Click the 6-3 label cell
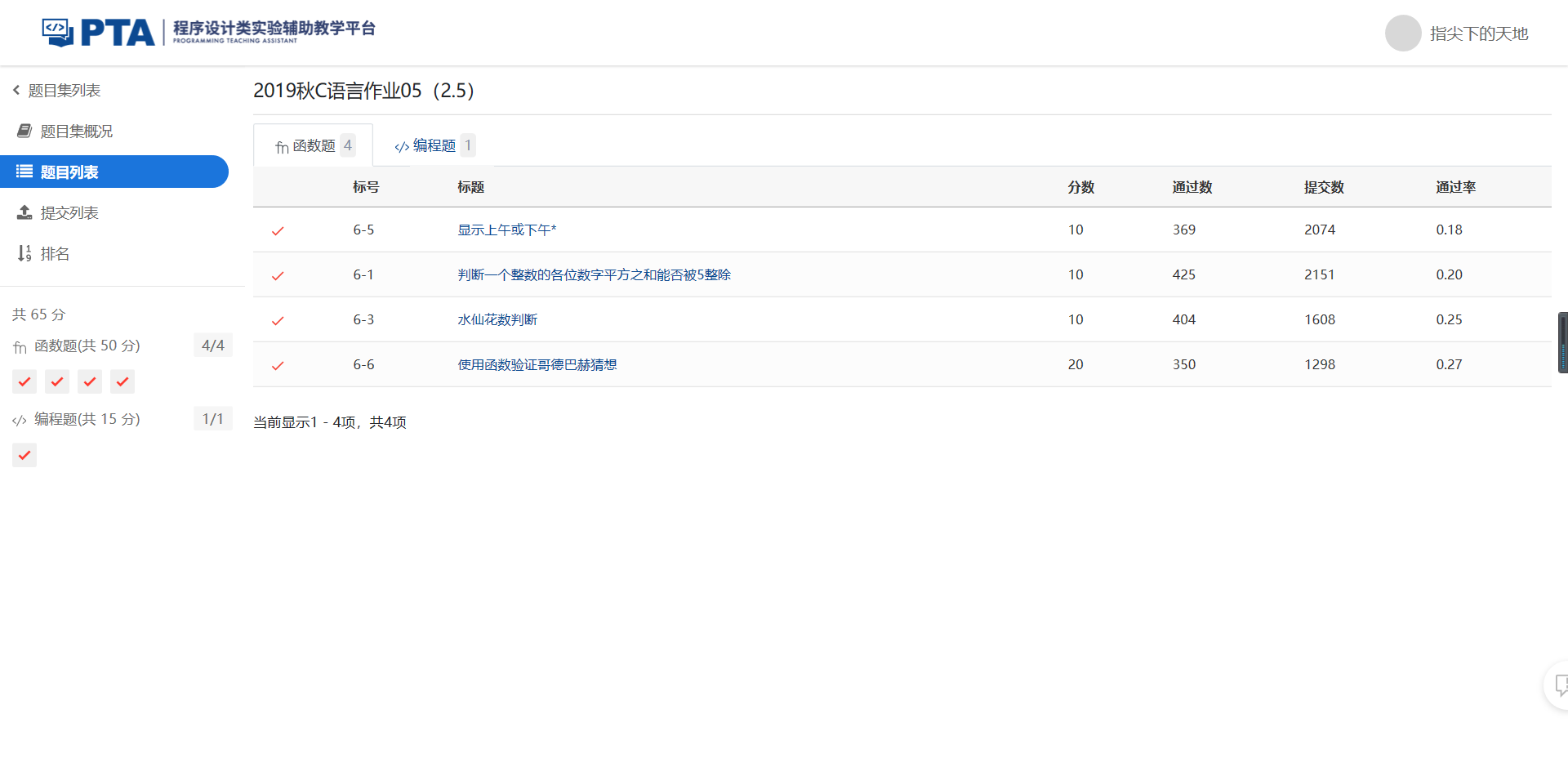 363,319
